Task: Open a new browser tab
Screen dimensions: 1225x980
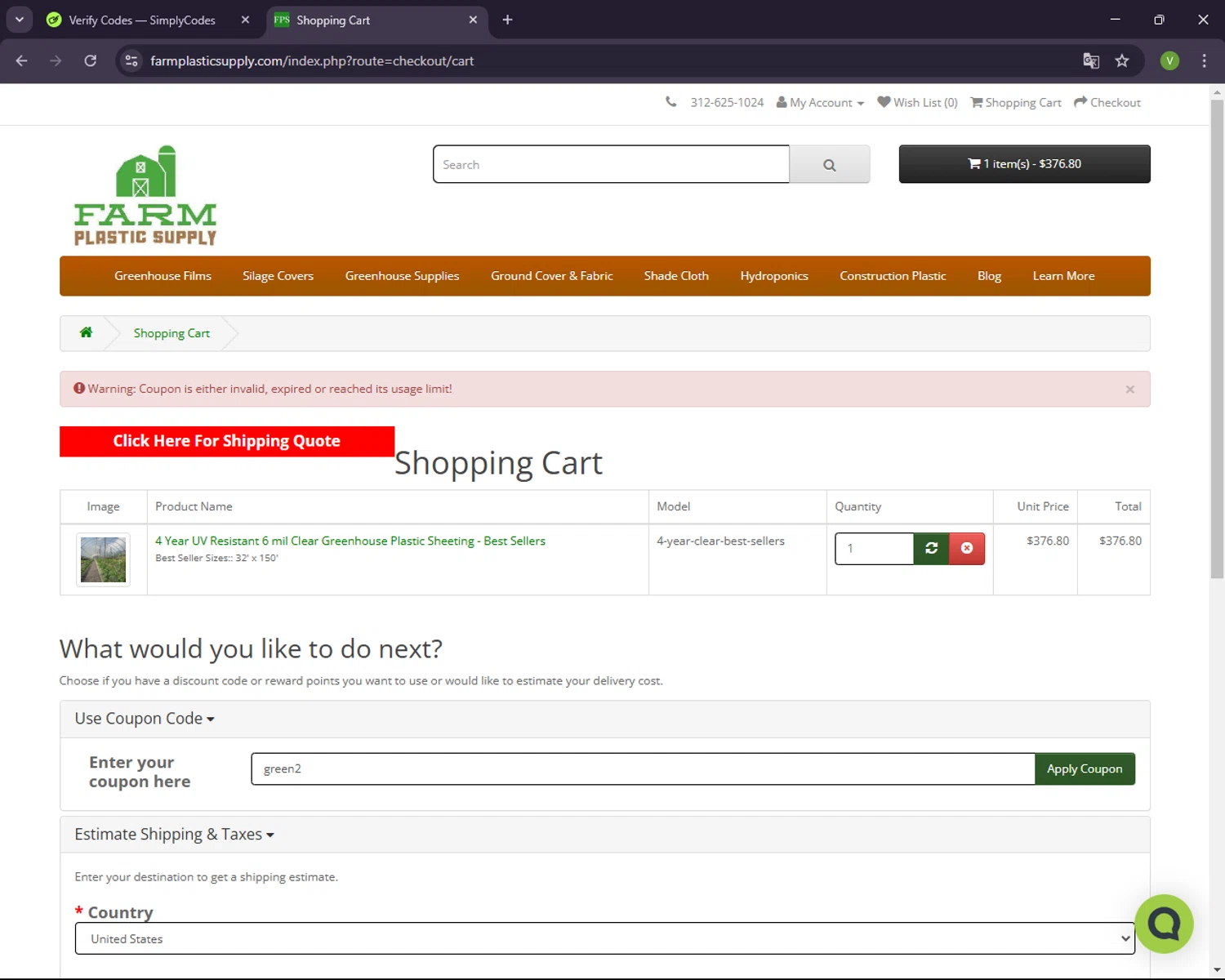Action: pos(507,20)
